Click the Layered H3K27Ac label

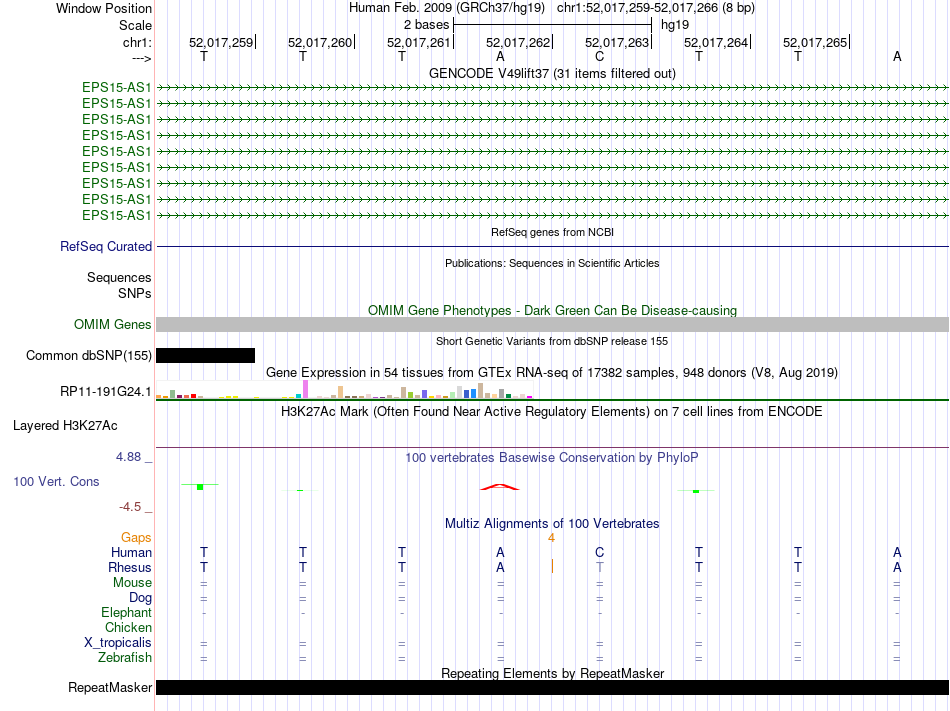65,426
